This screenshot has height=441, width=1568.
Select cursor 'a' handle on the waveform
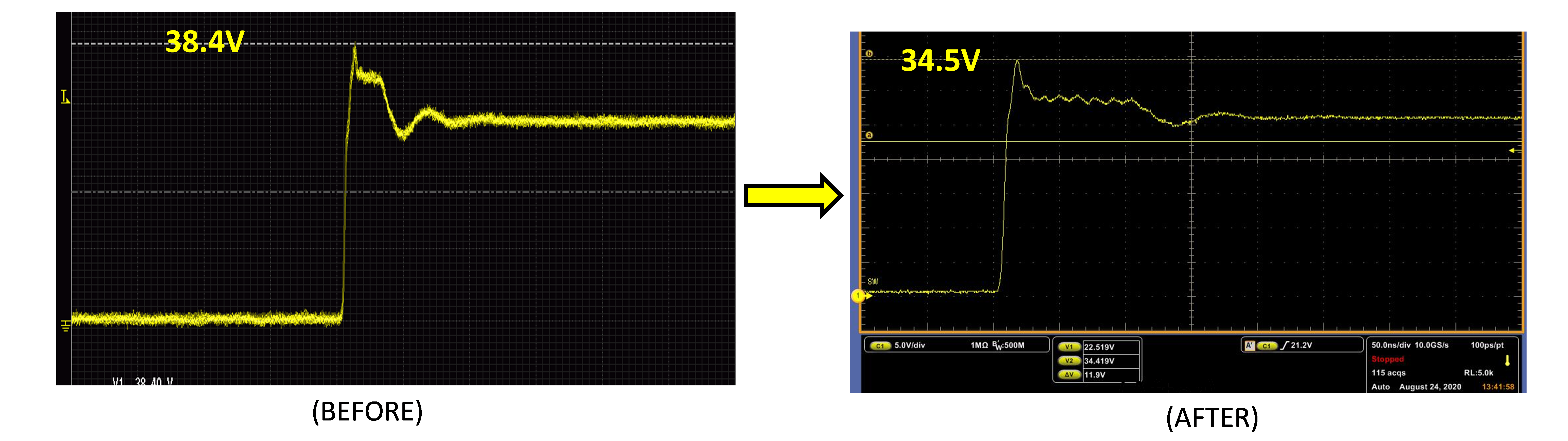pyautogui.click(x=869, y=135)
